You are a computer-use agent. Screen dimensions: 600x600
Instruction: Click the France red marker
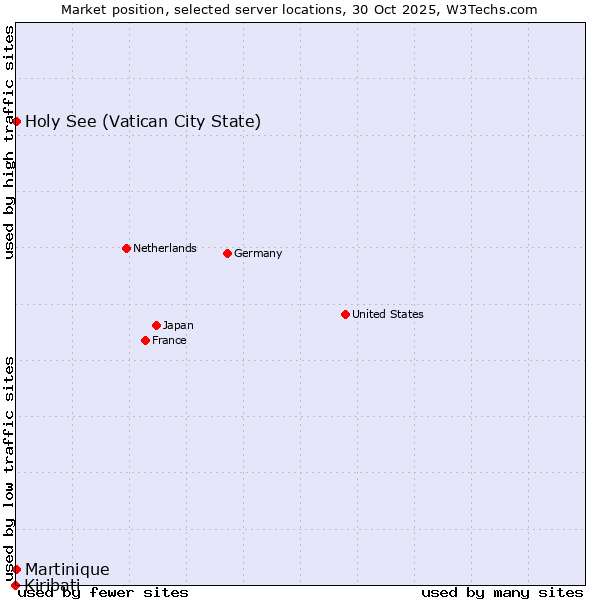pyautogui.click(x=145, y=340)
